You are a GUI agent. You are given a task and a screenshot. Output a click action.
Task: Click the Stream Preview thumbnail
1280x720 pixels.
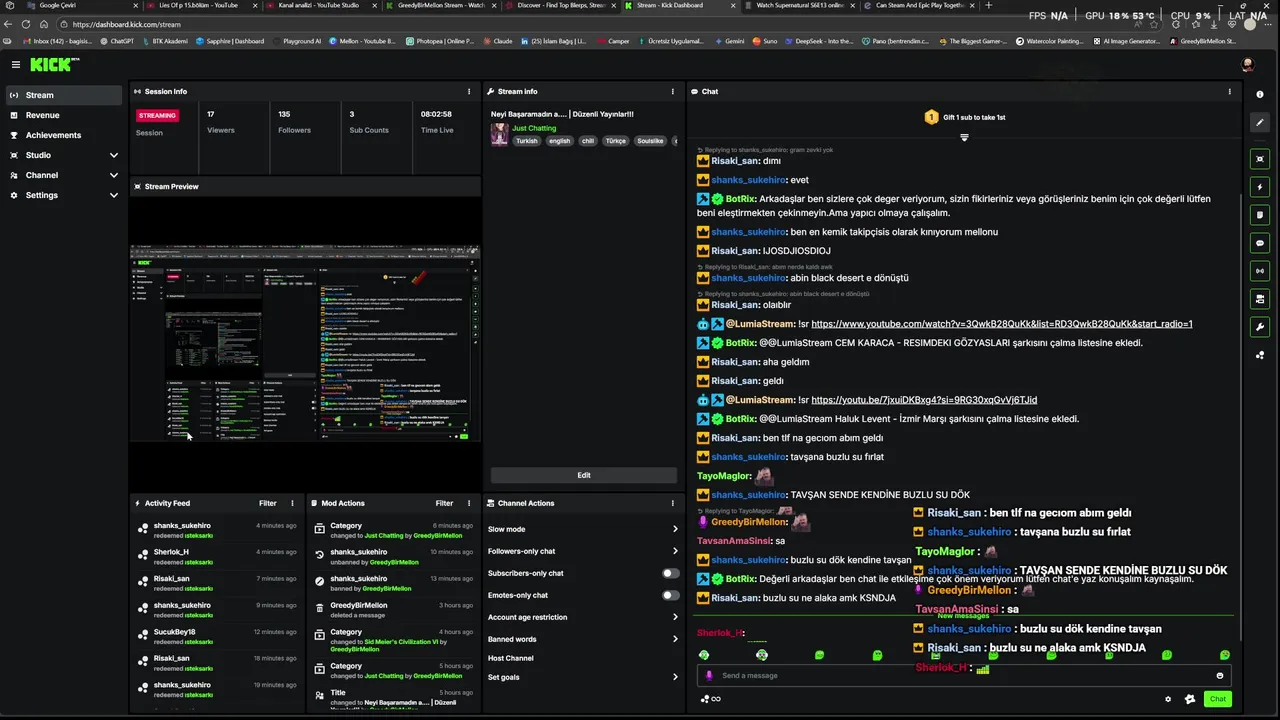(x=305, y=343)
